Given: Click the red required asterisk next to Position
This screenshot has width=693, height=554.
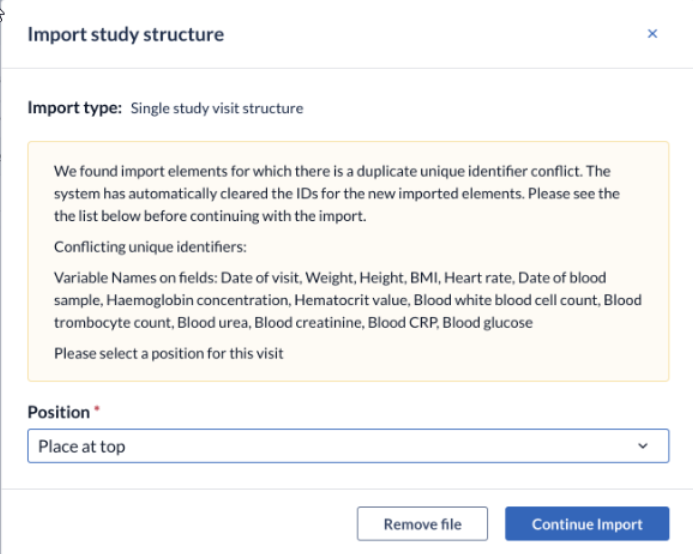Looking at the screenshot, I should pos(97,409).
